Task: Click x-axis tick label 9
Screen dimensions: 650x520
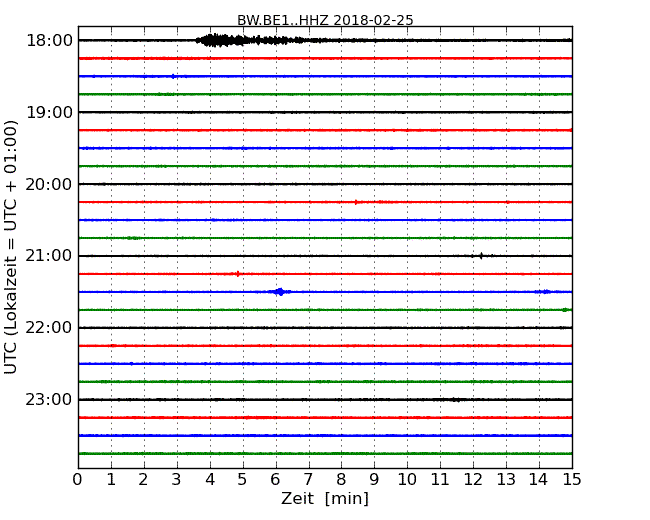Action: pos(374,480)
